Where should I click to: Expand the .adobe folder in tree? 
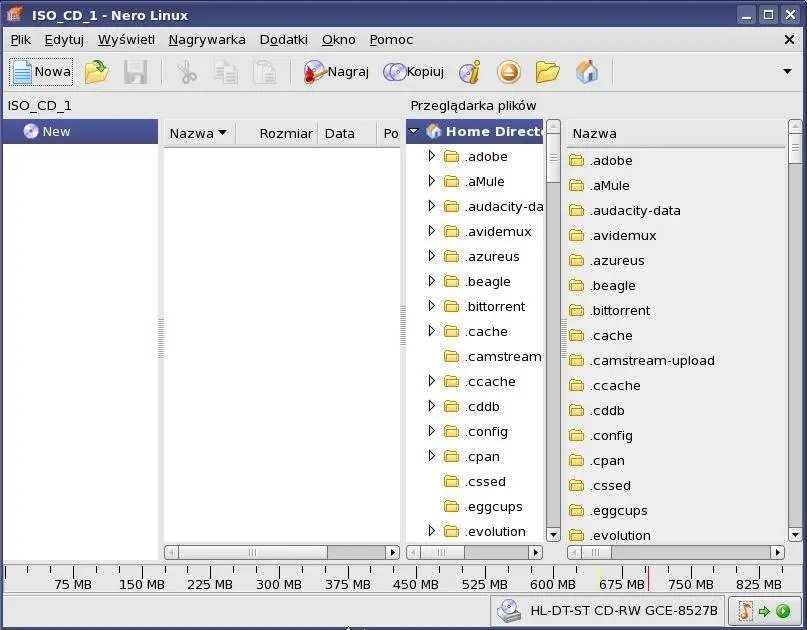click(432, 155)
